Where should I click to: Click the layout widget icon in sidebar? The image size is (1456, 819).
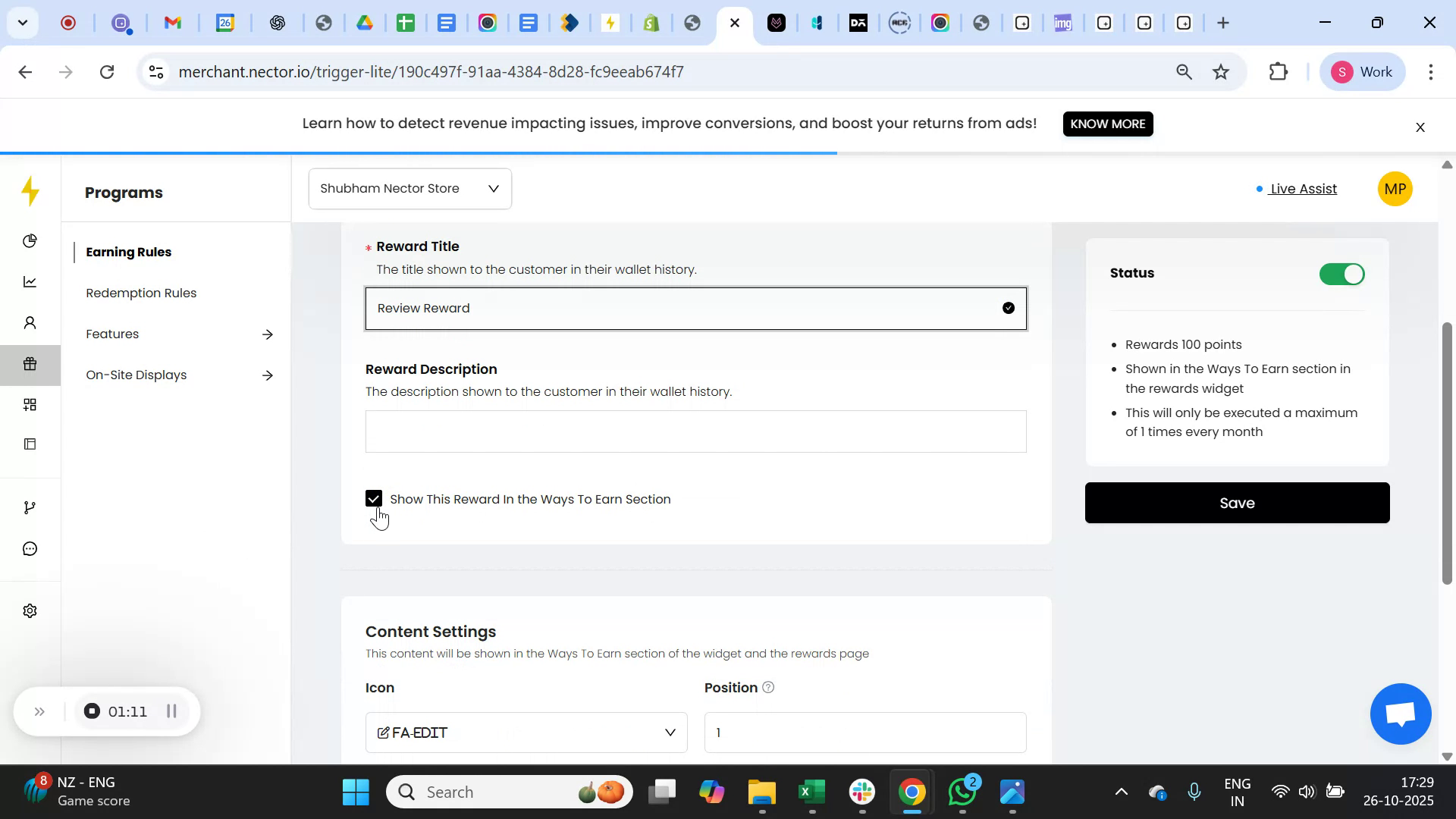tap(30, 444)
